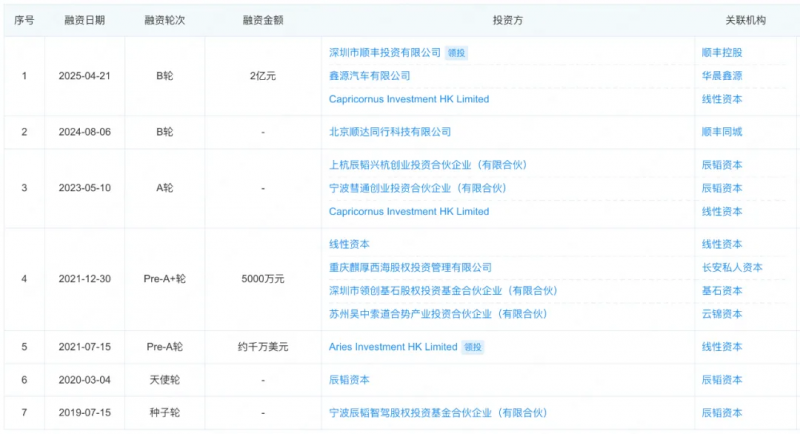Viewport: 800px width, 434px height.
Task: Open 苏州吴中 产业投资合伙企业 investor link
Action: point(438,314)
